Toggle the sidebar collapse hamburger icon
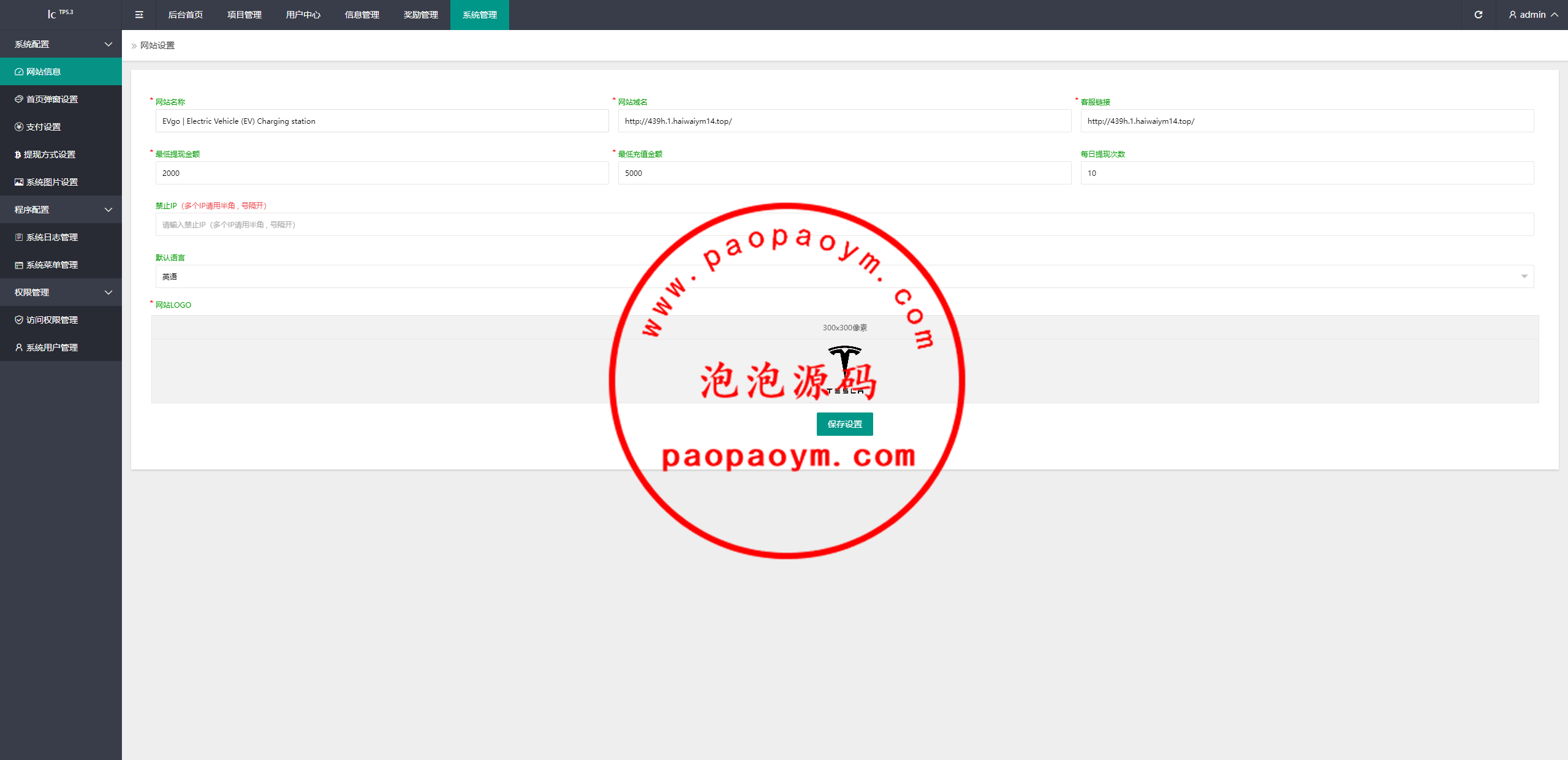Screen dimensions: 1568x760 139,15
